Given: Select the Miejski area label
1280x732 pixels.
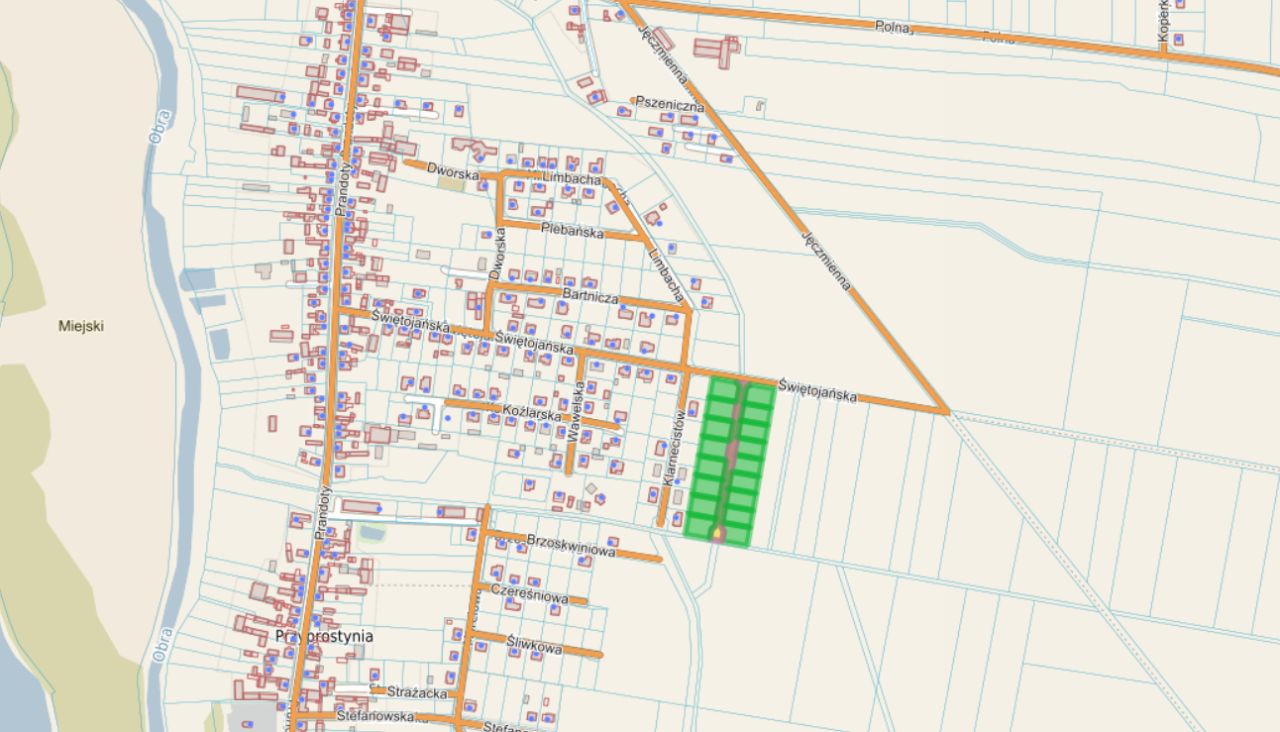Looking at the screenshot, I should click(81, 325).
